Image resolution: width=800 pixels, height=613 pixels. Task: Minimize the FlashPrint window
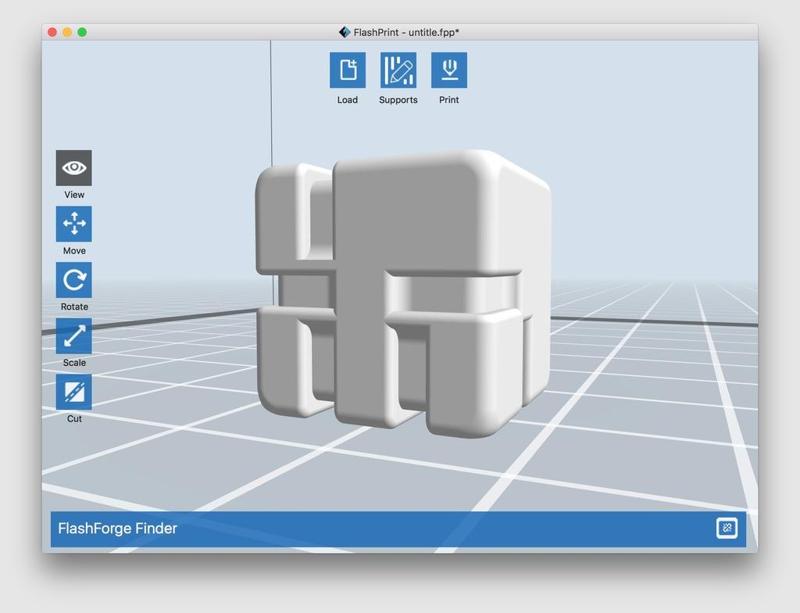click(67, 32)
